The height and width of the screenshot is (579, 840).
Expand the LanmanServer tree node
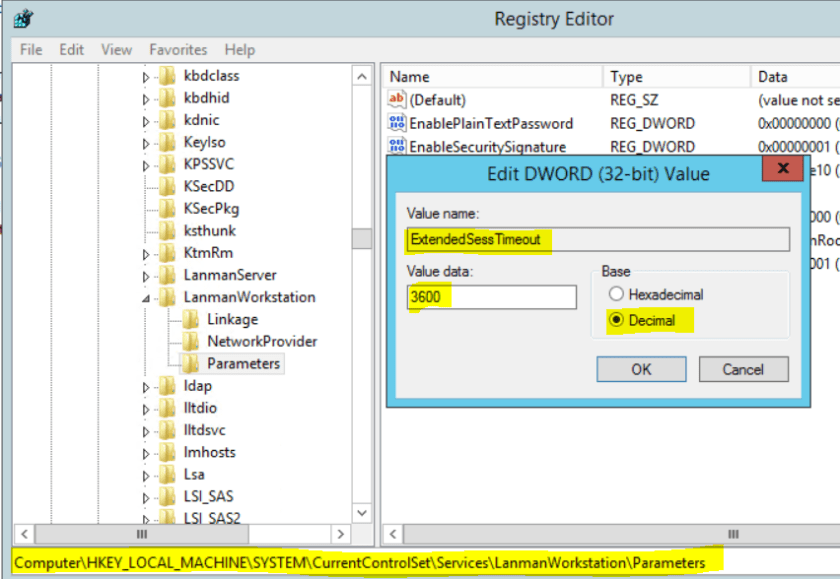(x=146, y=275)
